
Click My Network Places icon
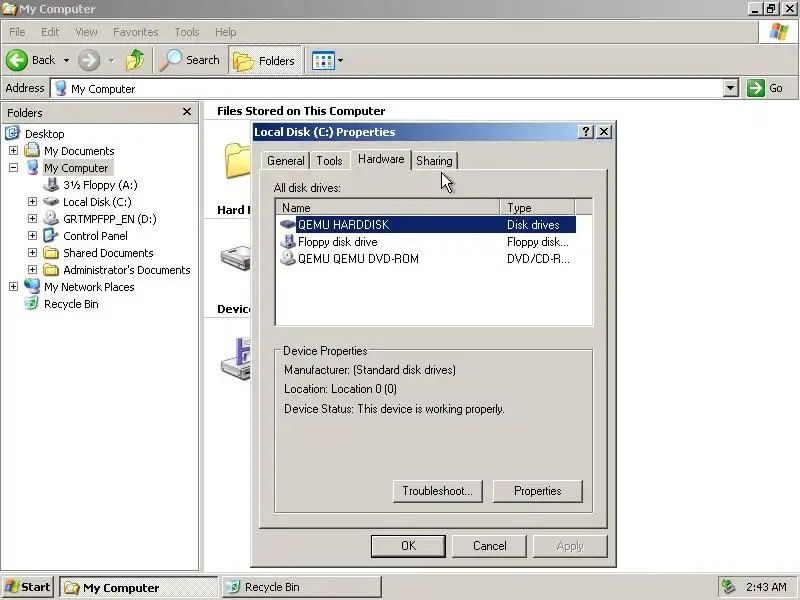(32, 286)
